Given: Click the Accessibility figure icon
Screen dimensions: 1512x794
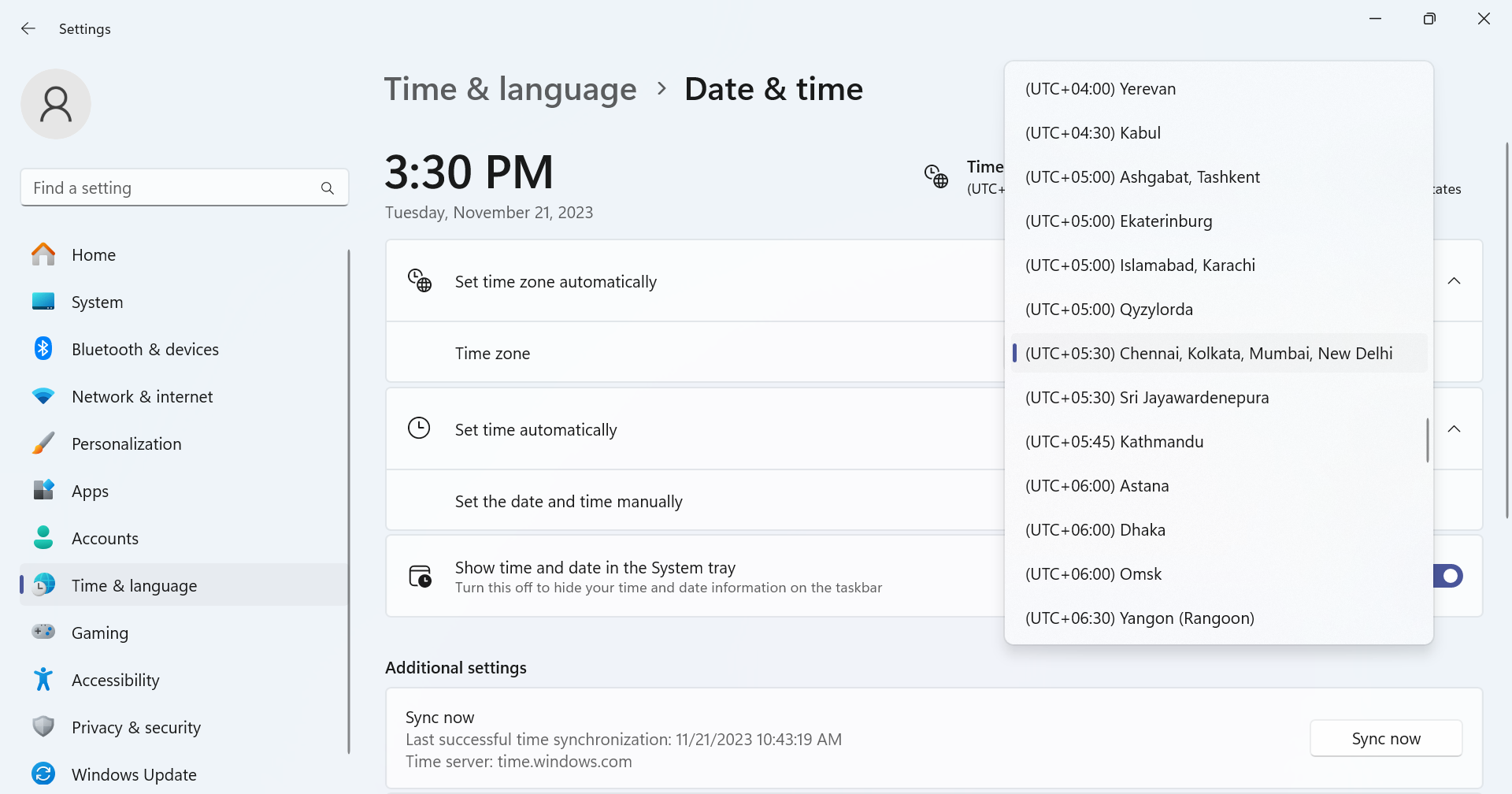Looking at the screenshot, I should click(x=43, y=680).
